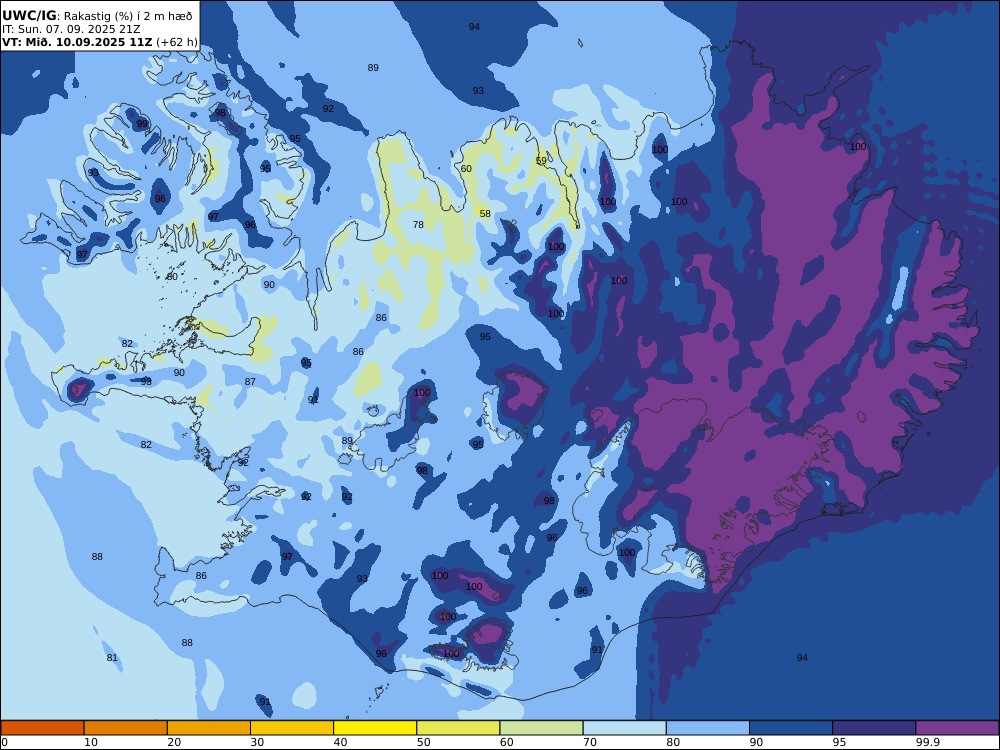1000x750 pixels.
Task: Click the legend tick label '10'
Action: [91, 742]
